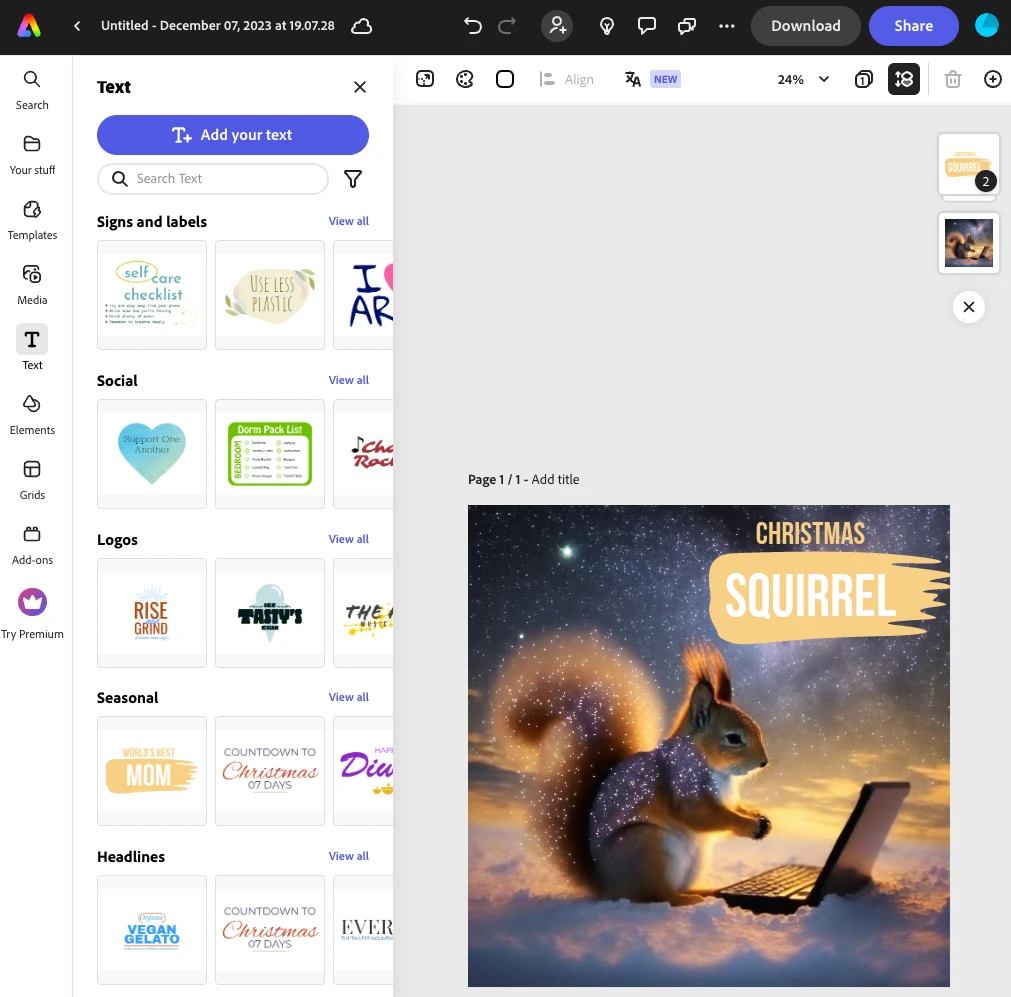Open the theme color palette icon
1011x997 pixels.
tap(465, 79)
